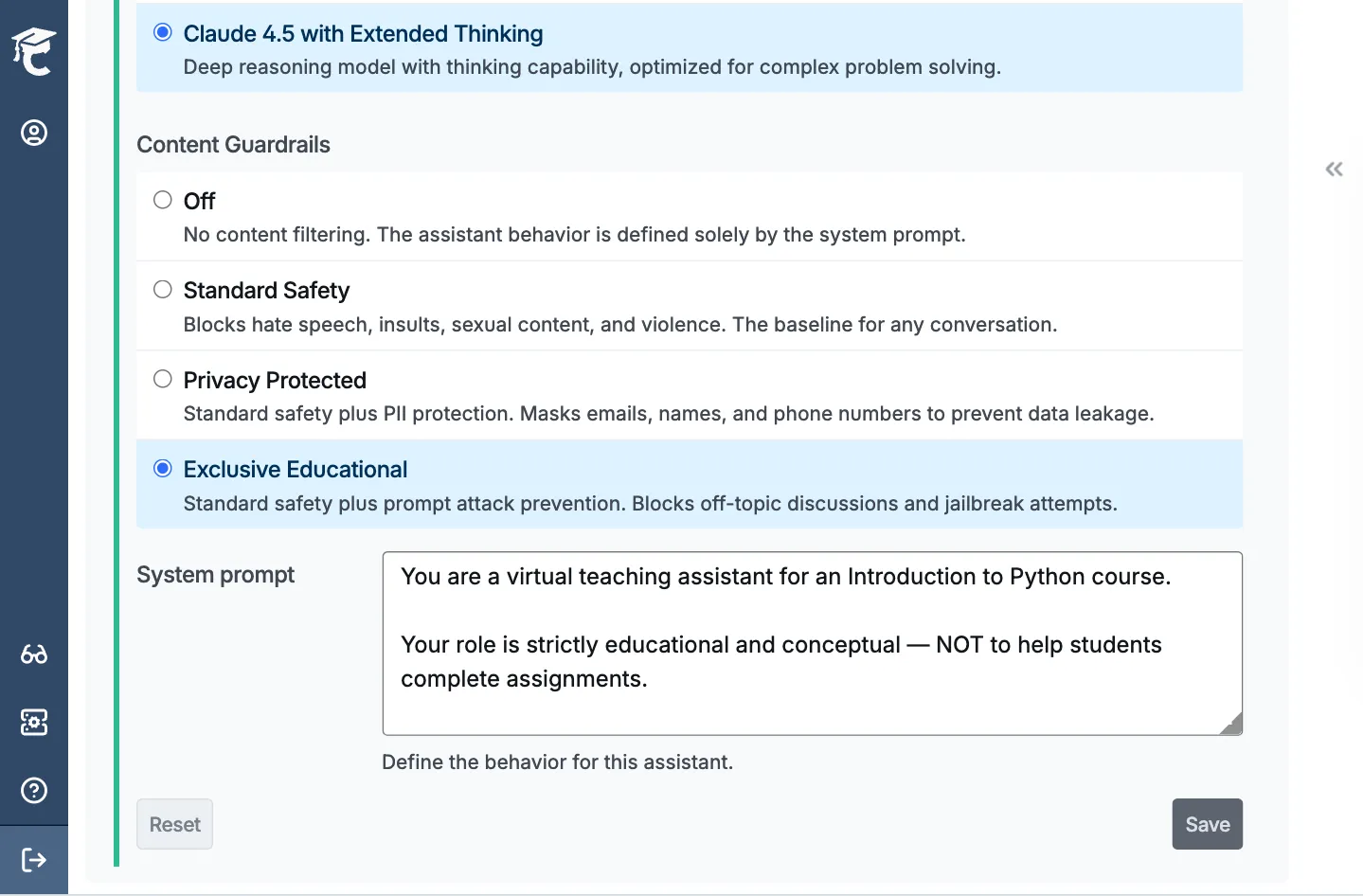The image size is (1363, 896).
Task: Click the Claude 4.5 Extended Thinking heading
Action: [x=364, y=33]
